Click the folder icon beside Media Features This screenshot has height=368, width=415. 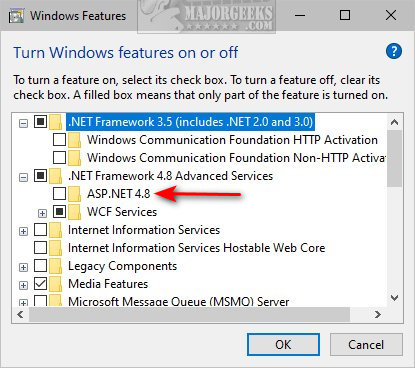(x=56, y=284)
